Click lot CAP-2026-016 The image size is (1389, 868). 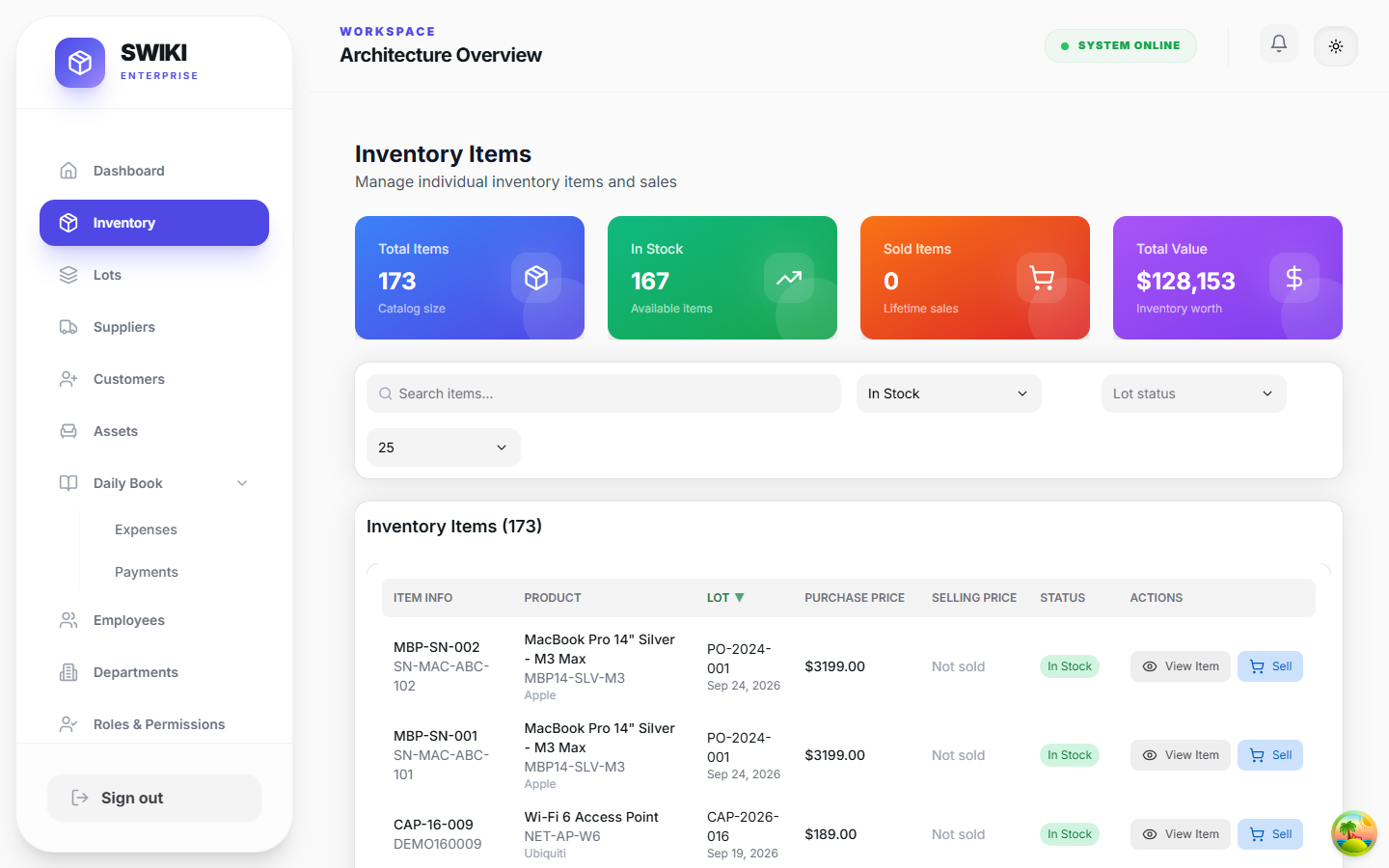point(742,827)
